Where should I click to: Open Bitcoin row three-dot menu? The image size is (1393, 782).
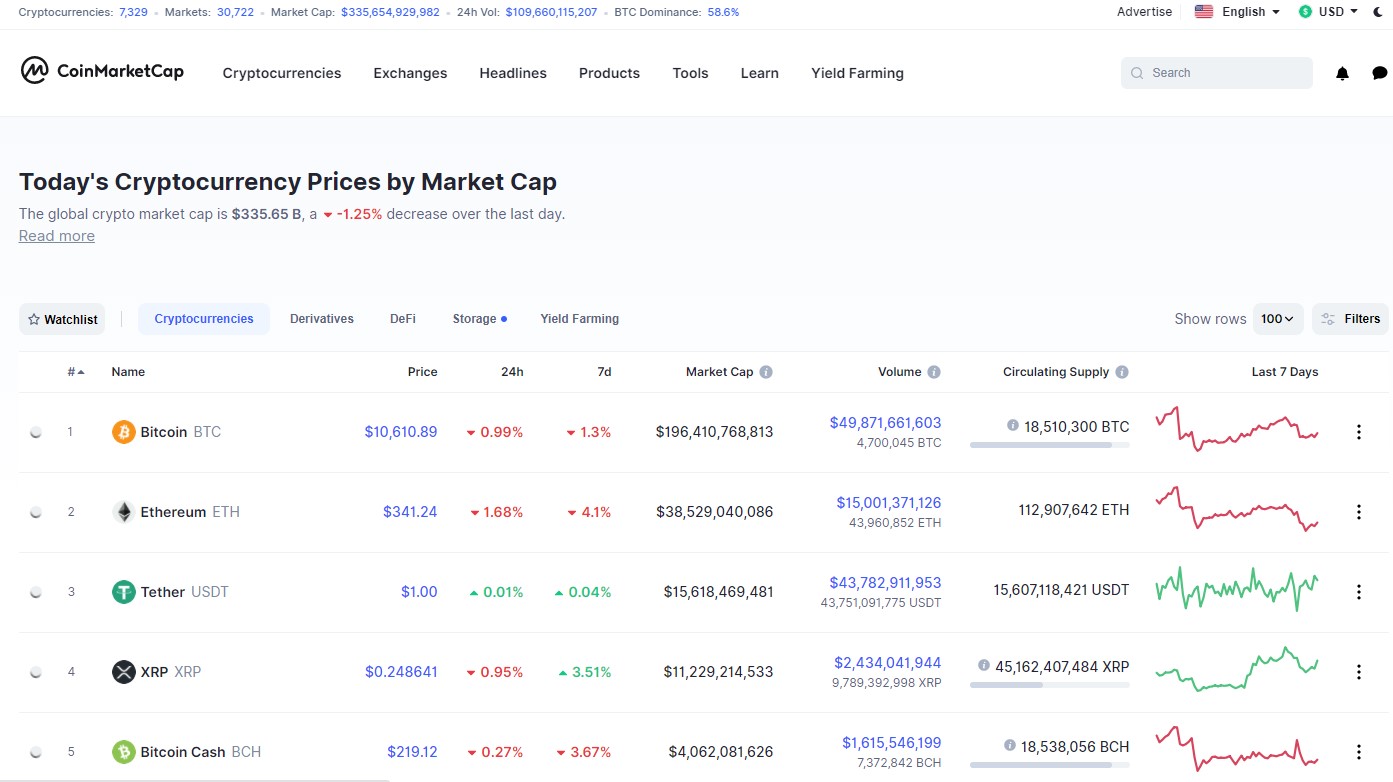(x=1358, y=432)
